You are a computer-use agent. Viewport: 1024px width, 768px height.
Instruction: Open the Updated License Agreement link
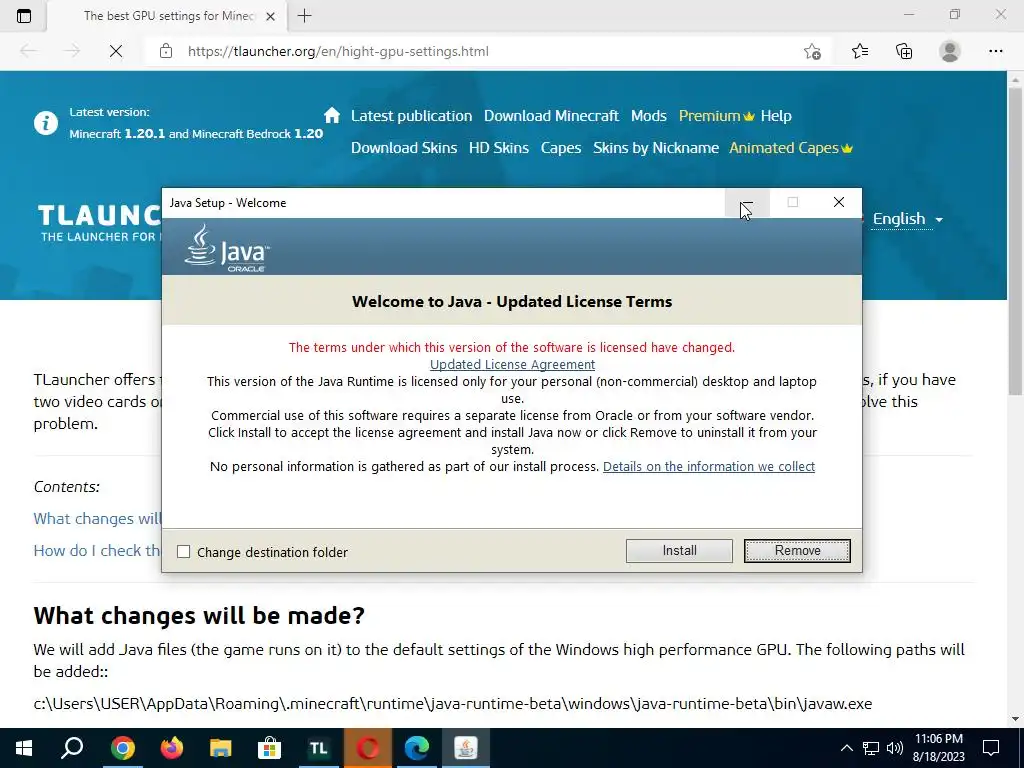click(x=512, y=364)
